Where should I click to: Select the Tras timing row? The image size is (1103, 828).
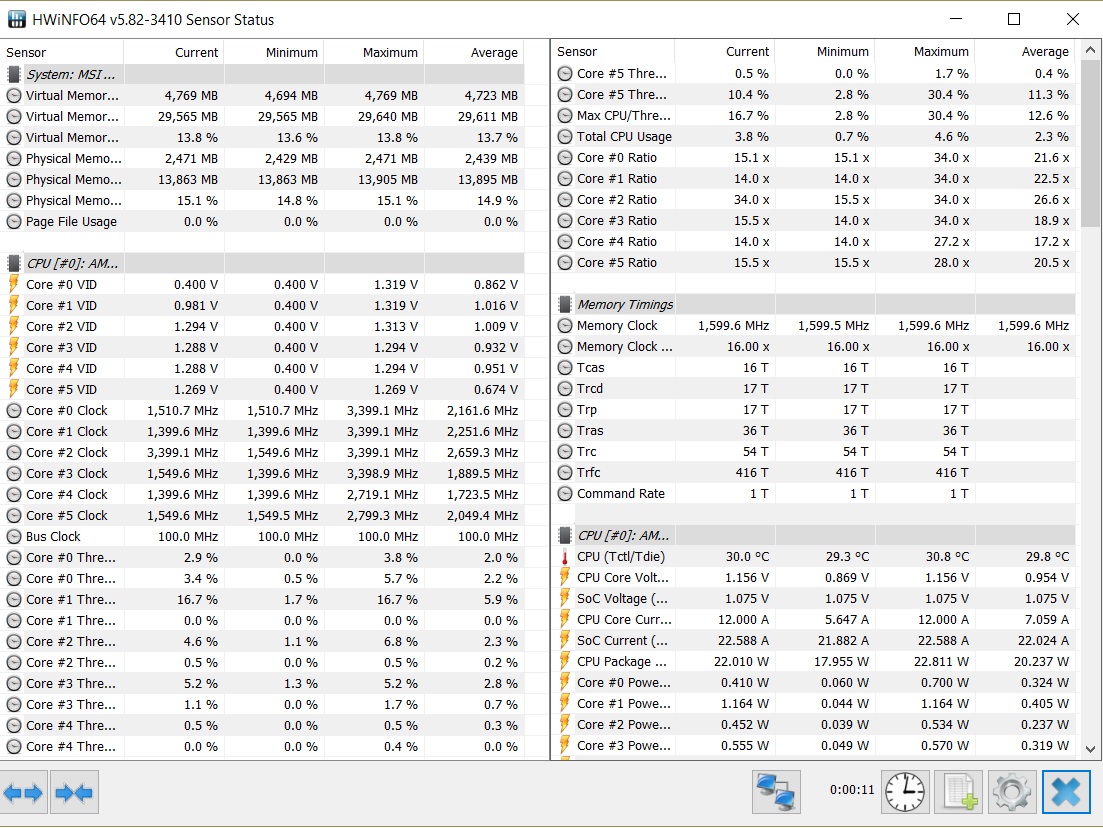coord(813,431)
